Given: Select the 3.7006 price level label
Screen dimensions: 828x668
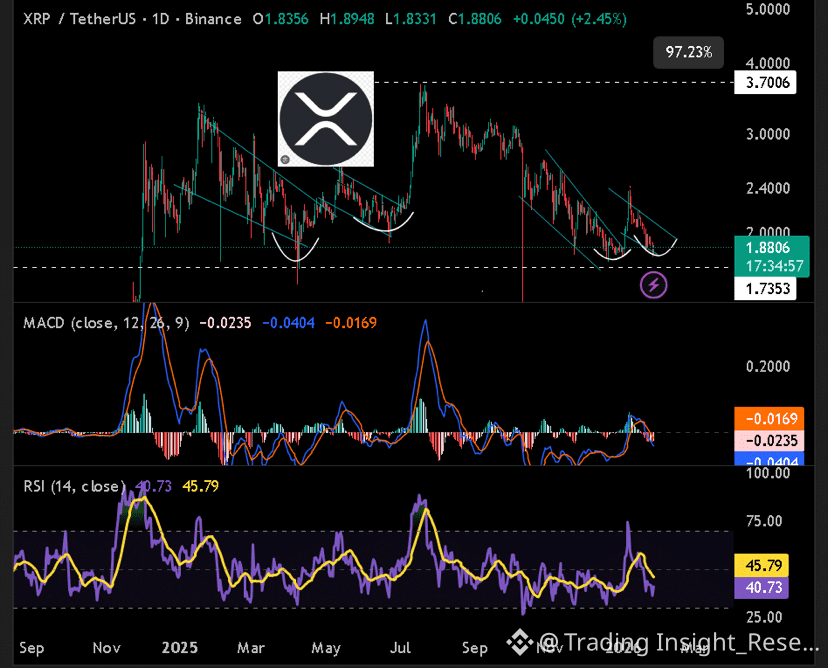Looking at the screenshot, I should pyautogui.click(x=764, y=84).
